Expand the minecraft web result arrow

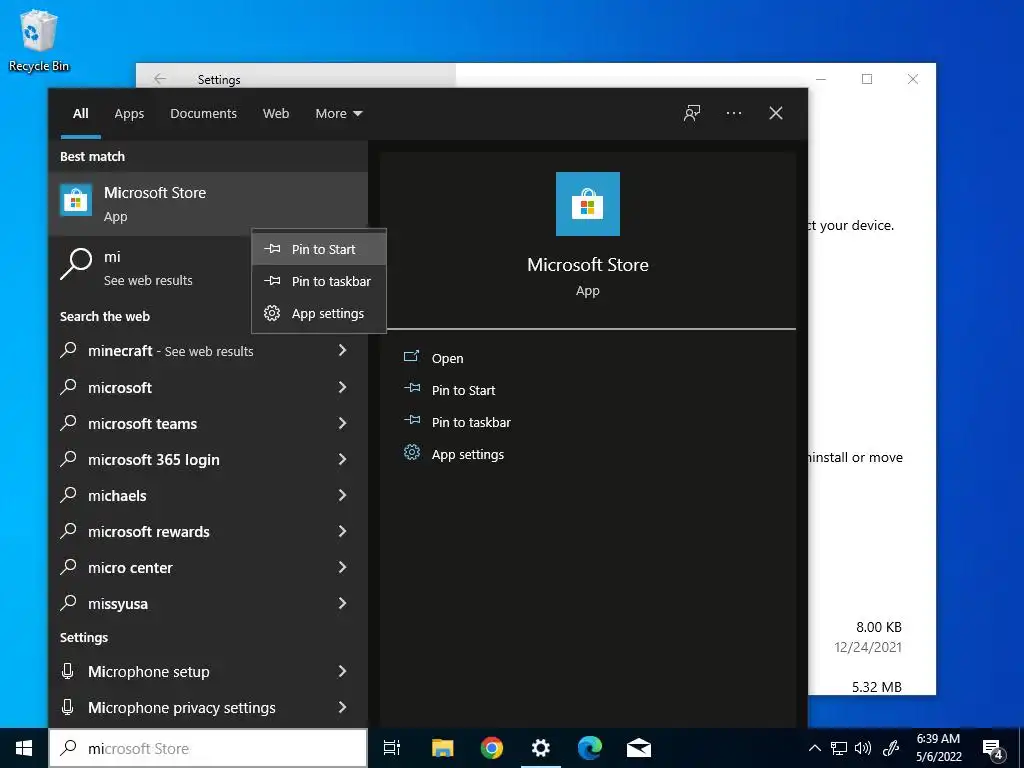342,350
